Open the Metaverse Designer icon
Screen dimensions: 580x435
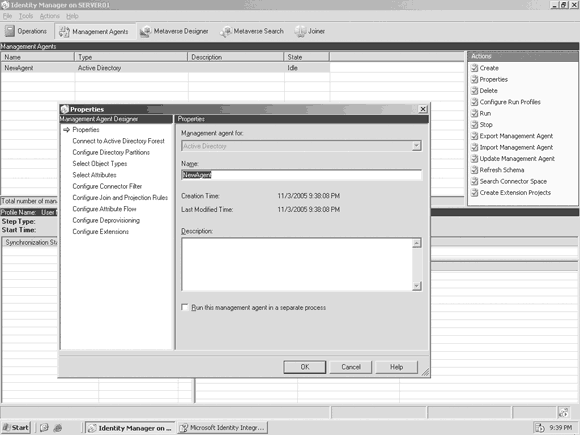pyautogui.click(x=145, y=31)
